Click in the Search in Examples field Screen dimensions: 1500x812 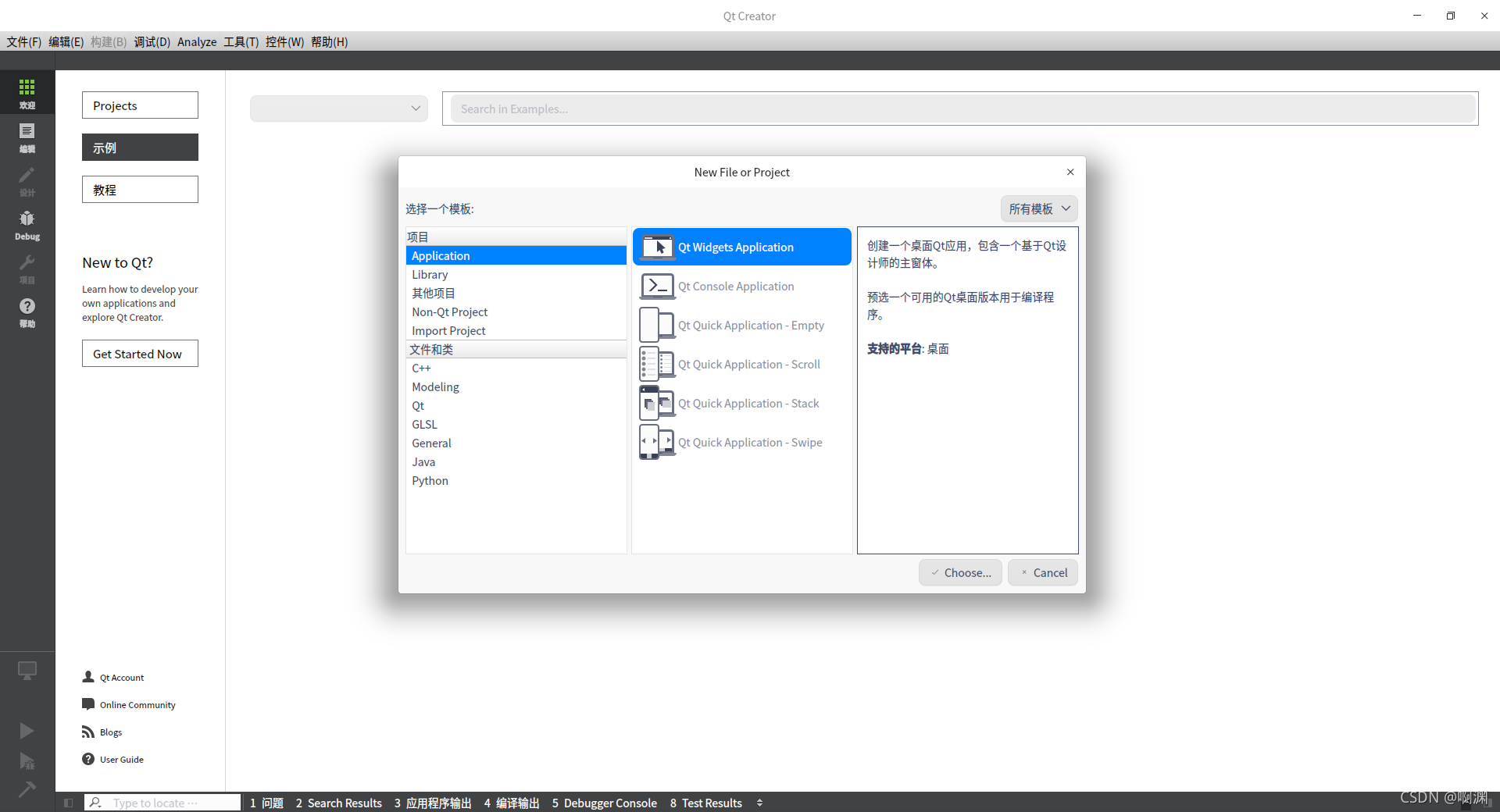pos(962,109)
